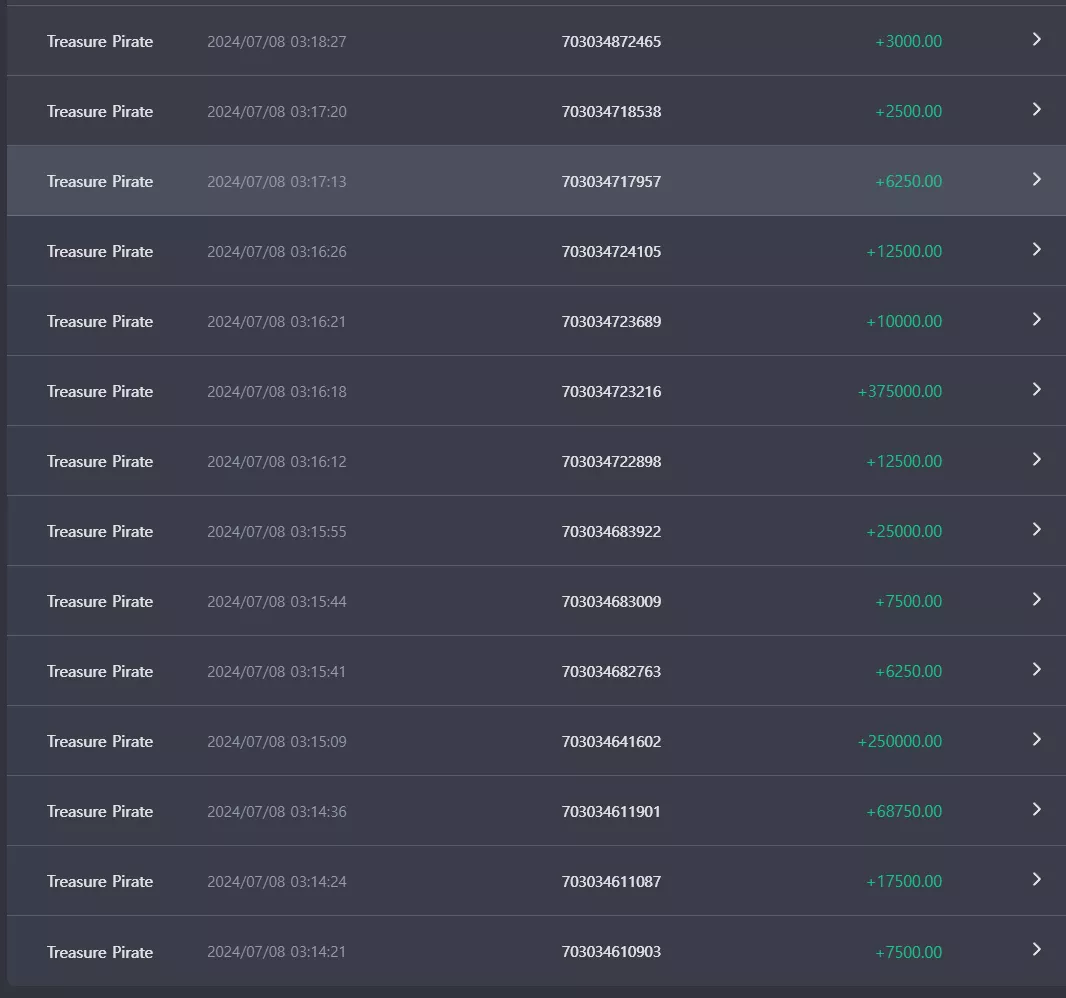
Task: Click Treasure Pirate game name at 03:18:27
Action: click(x=100, y=41)
